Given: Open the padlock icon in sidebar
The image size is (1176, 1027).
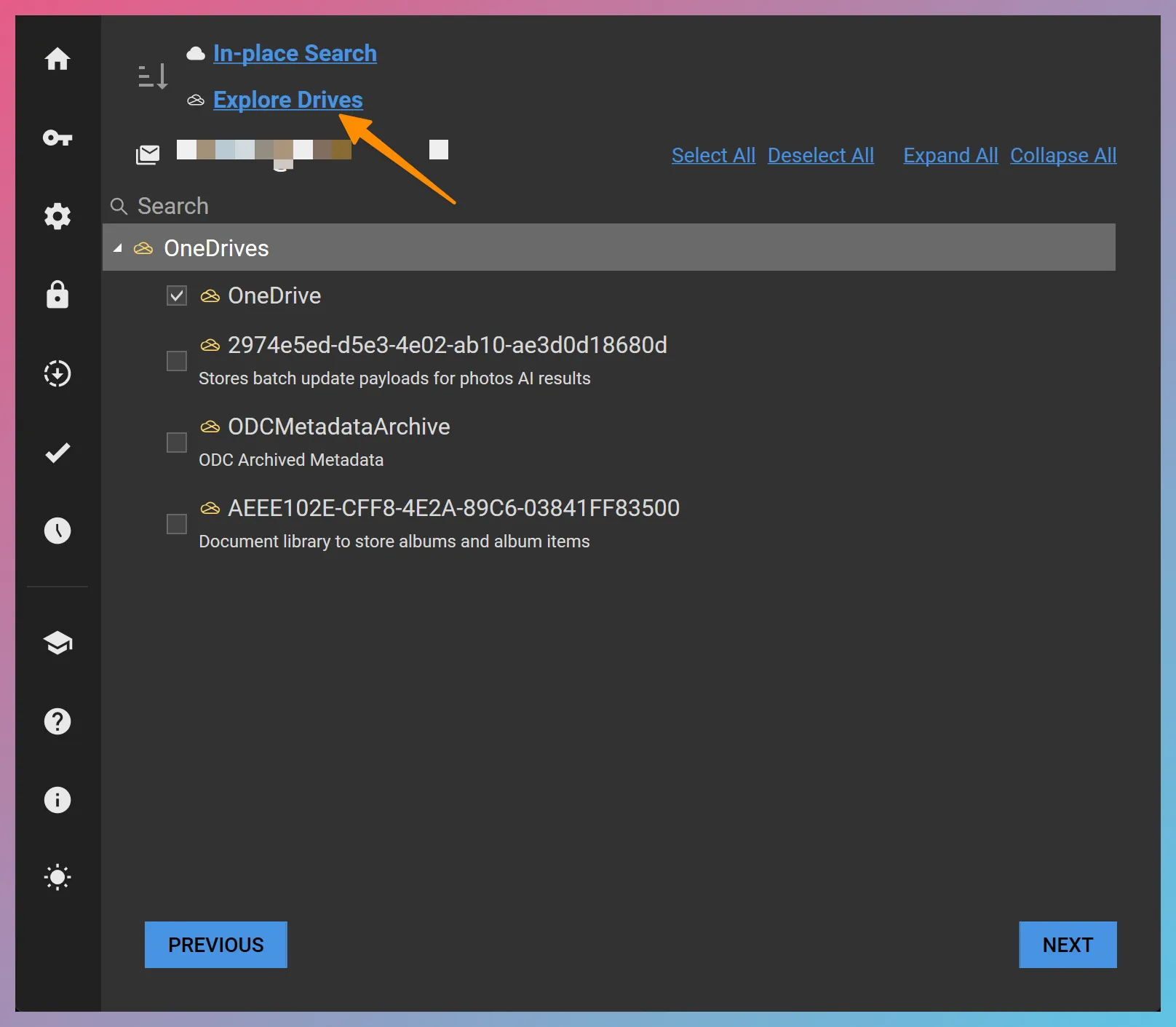Looking at the screenshot, I should point(57,295).
